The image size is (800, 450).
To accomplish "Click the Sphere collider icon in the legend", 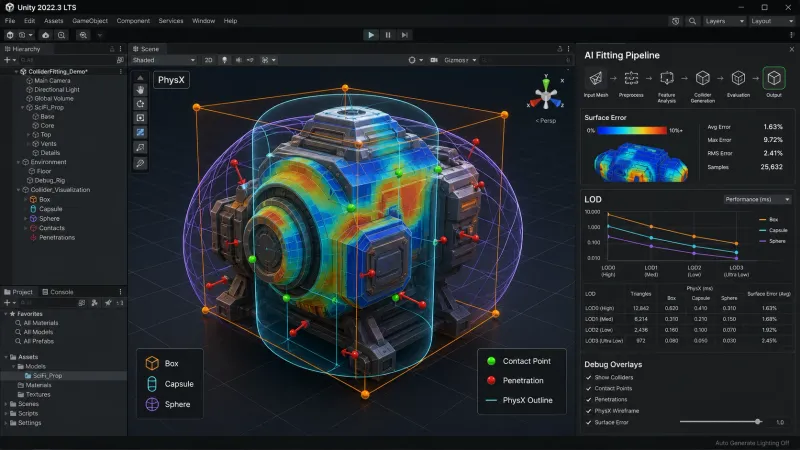I will [x=152, y=404].
